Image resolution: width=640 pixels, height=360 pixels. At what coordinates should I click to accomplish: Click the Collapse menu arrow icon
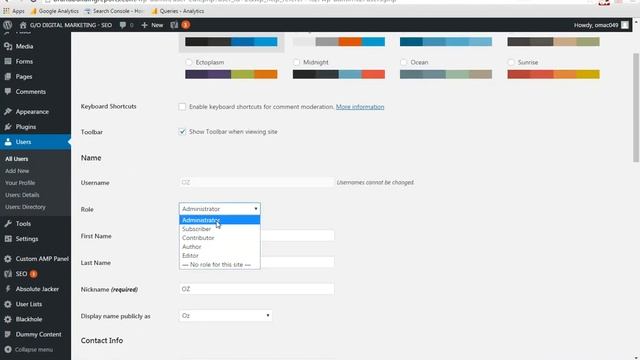click(8, 349)
